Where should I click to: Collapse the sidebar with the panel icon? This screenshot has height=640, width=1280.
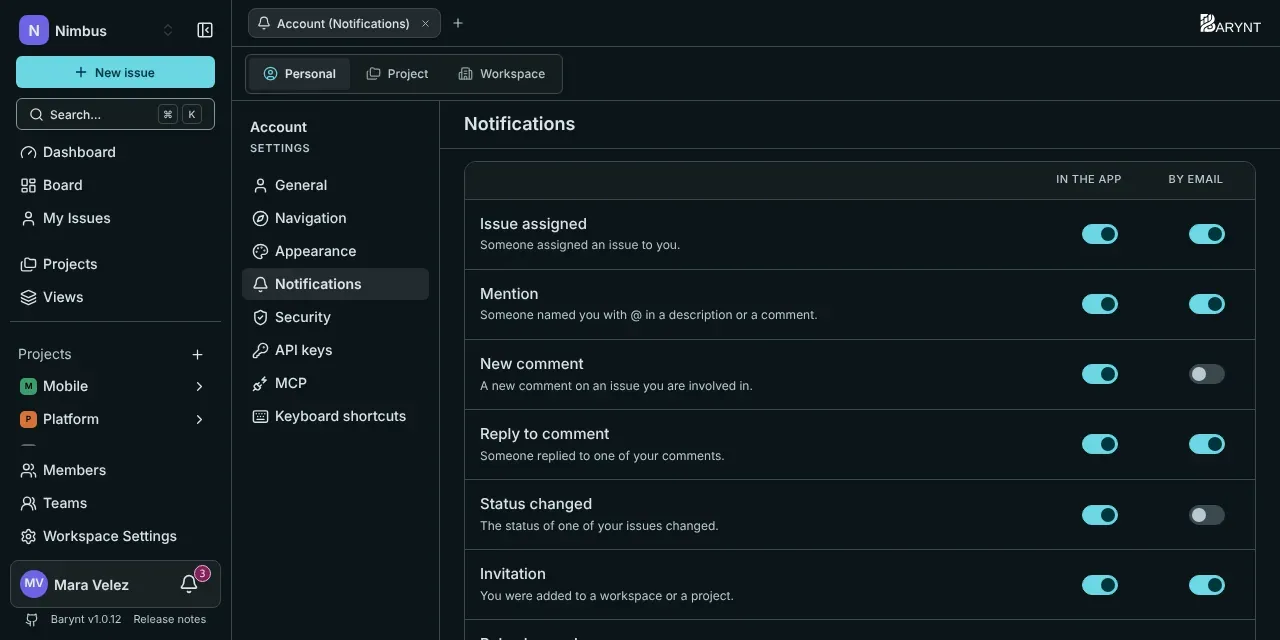[205, 30]
